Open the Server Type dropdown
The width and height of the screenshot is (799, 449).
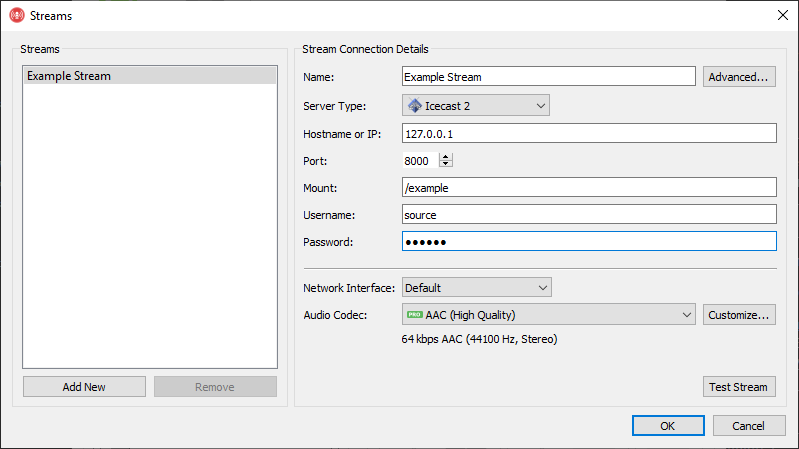pos(476,106)
